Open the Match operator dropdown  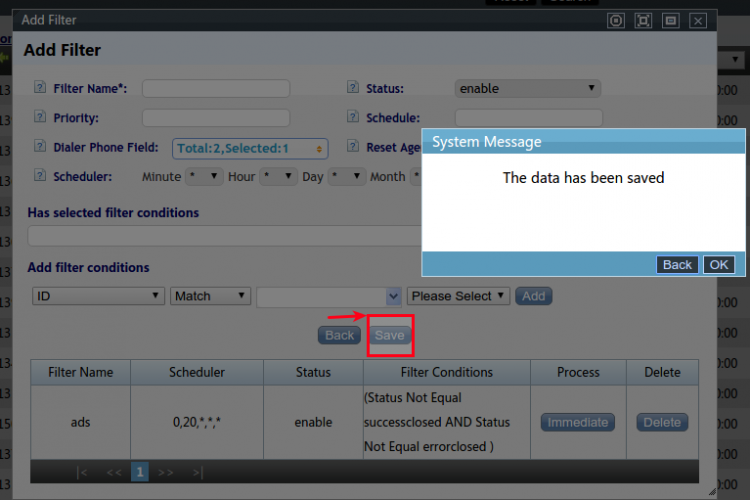pos(210,296)
